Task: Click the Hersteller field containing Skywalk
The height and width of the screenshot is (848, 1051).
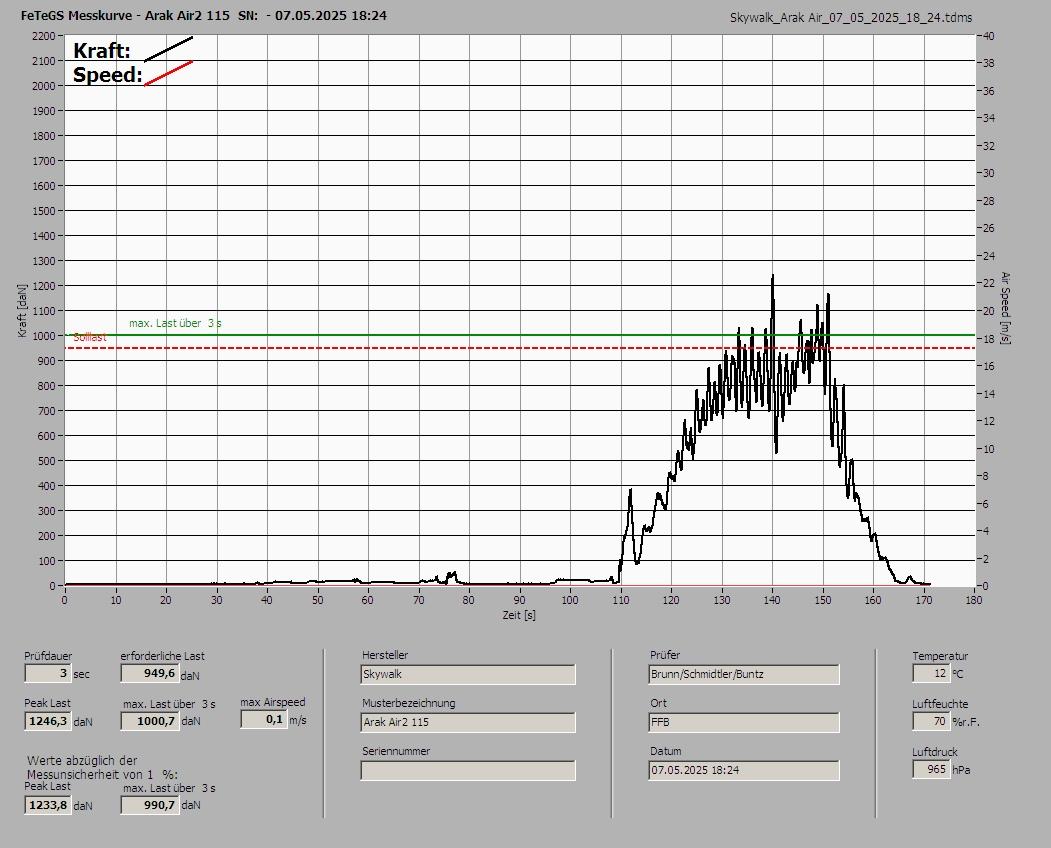Action: coord(468,674)
